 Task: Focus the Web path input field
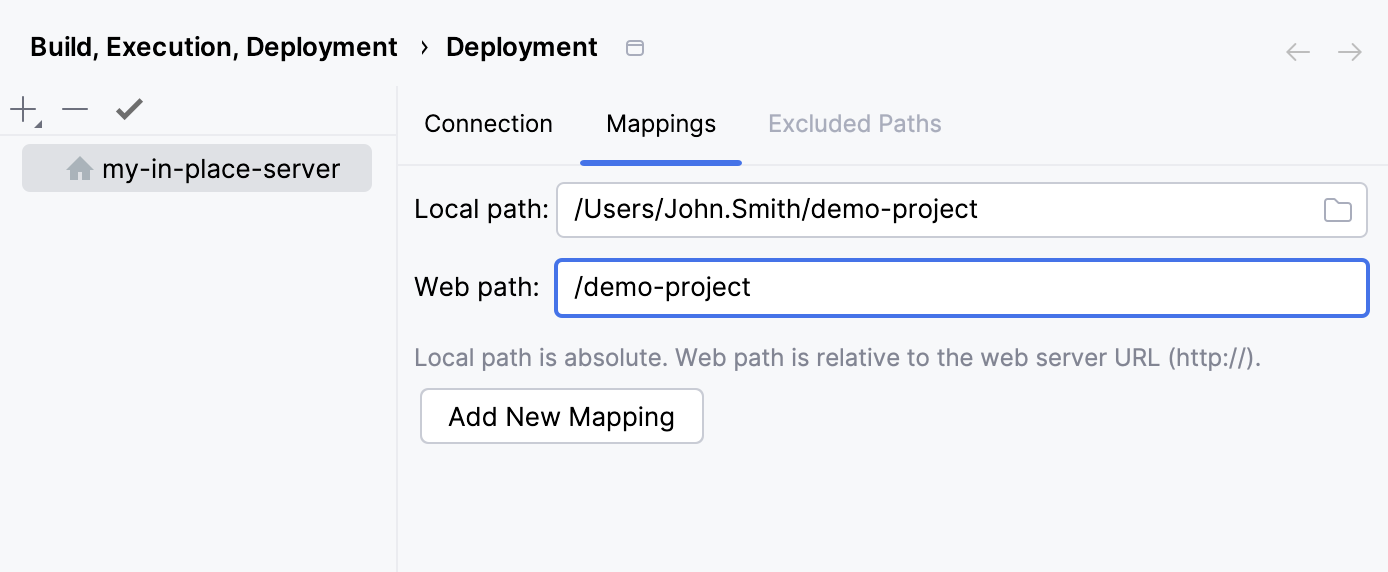960,288
